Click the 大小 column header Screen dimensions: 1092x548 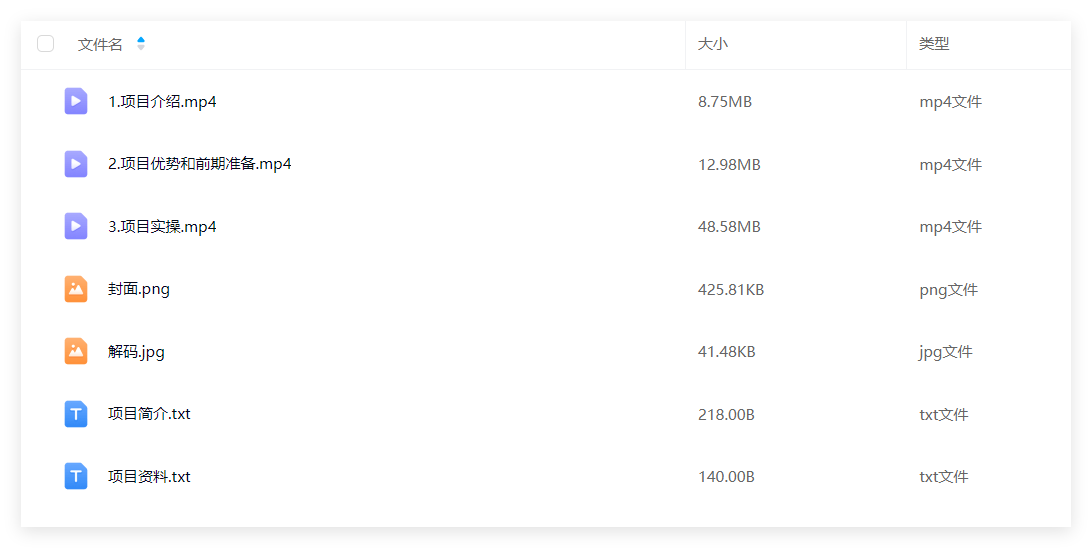click(712, 44)
